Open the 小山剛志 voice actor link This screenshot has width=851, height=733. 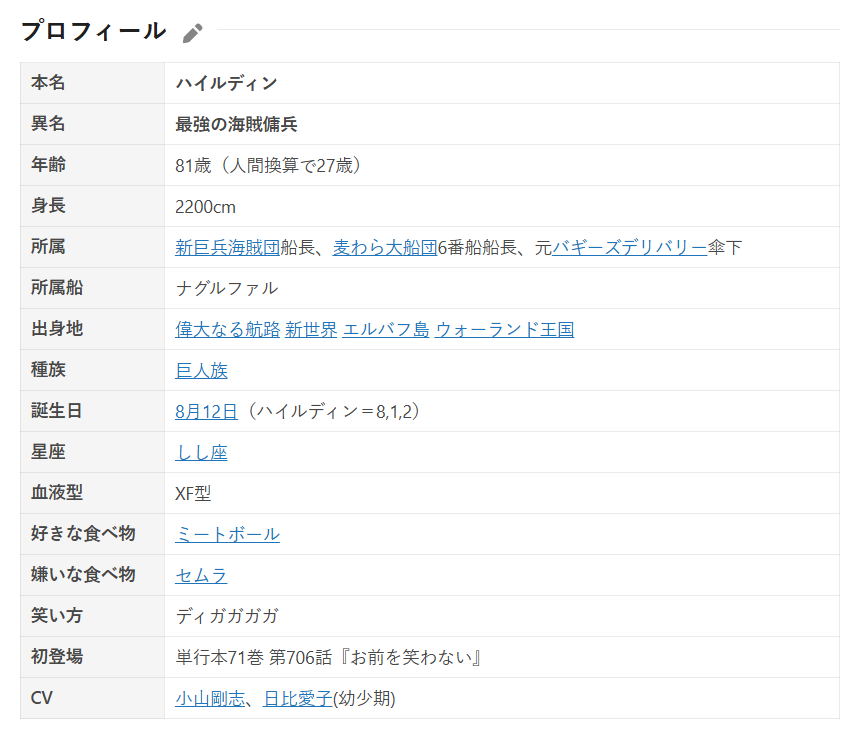click(x=210, y=699)
